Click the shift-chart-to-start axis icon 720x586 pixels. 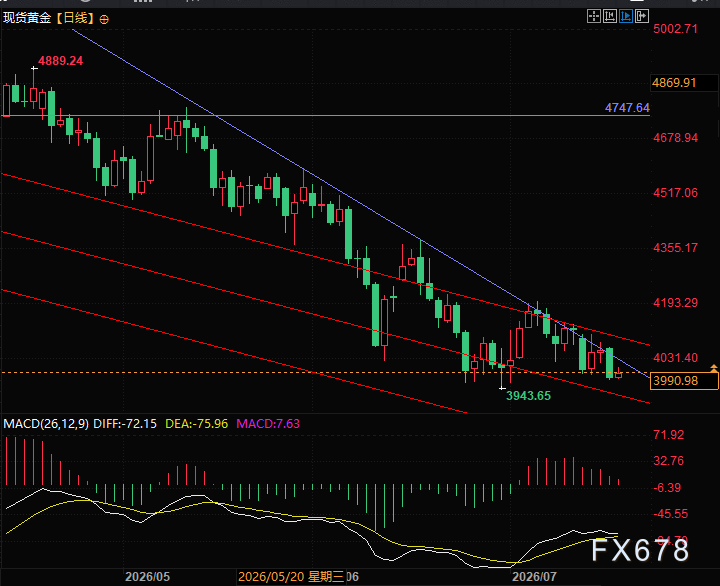click(x=610, y=17)
